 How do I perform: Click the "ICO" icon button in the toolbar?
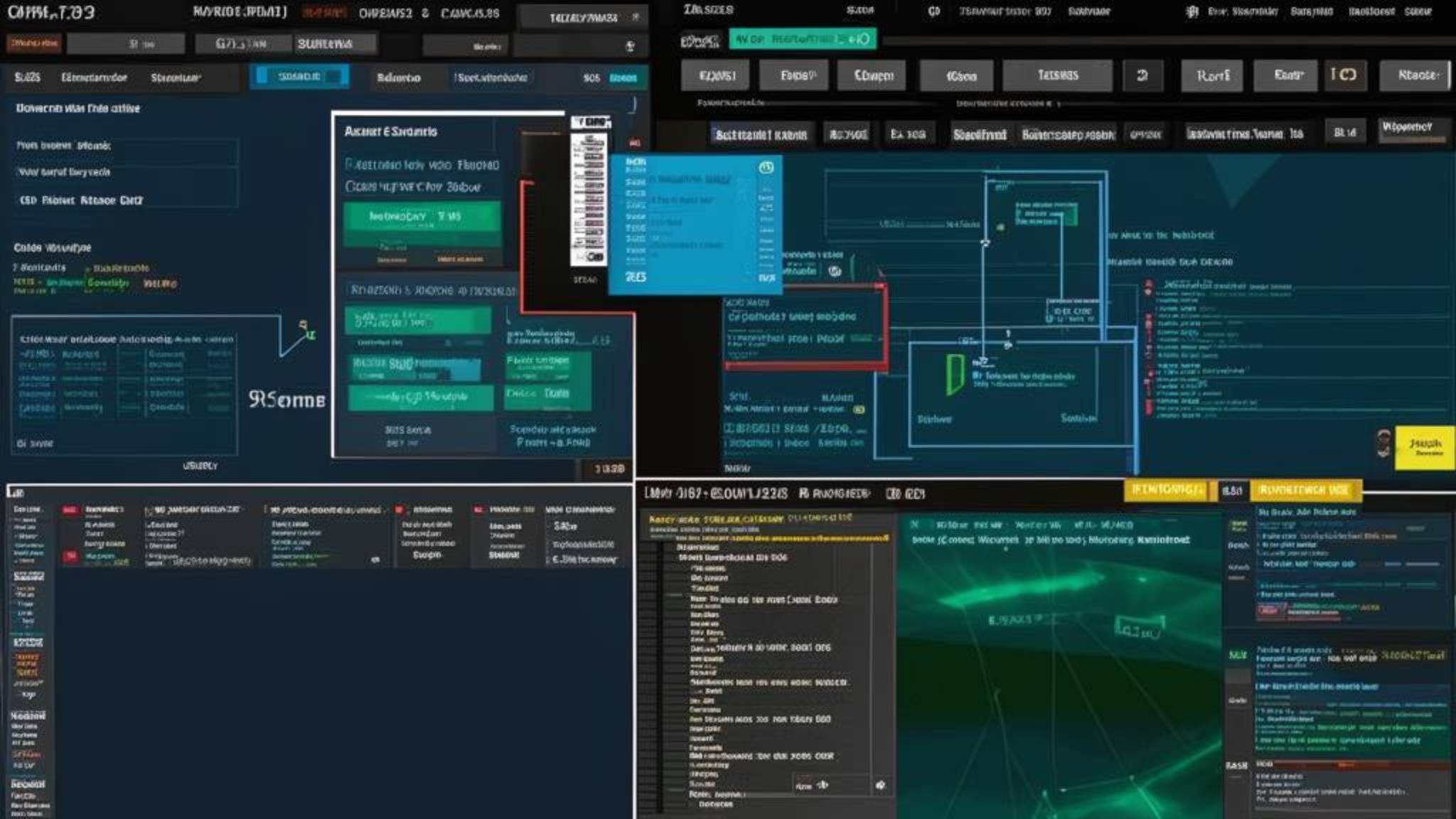(1344, 75)
